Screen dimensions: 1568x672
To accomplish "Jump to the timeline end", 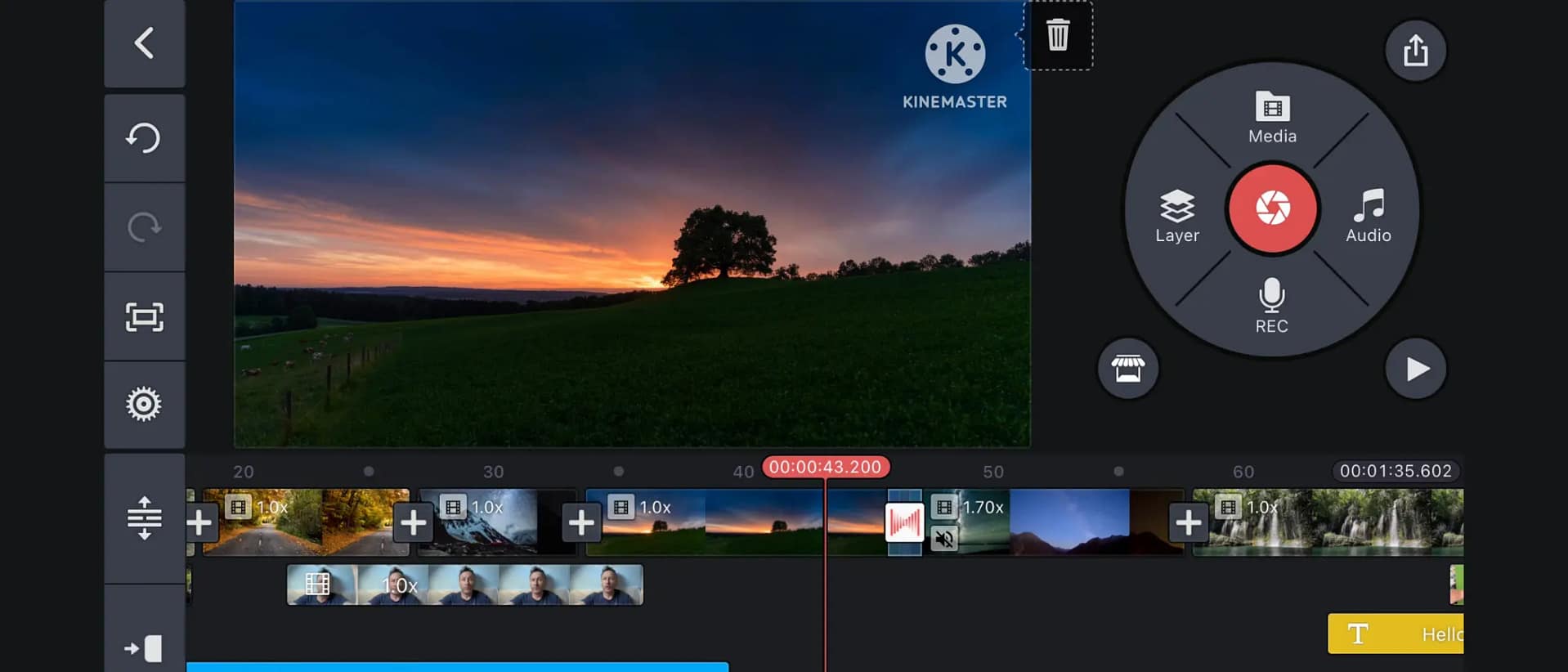I will pyautogui.click(x=144, y=648).
